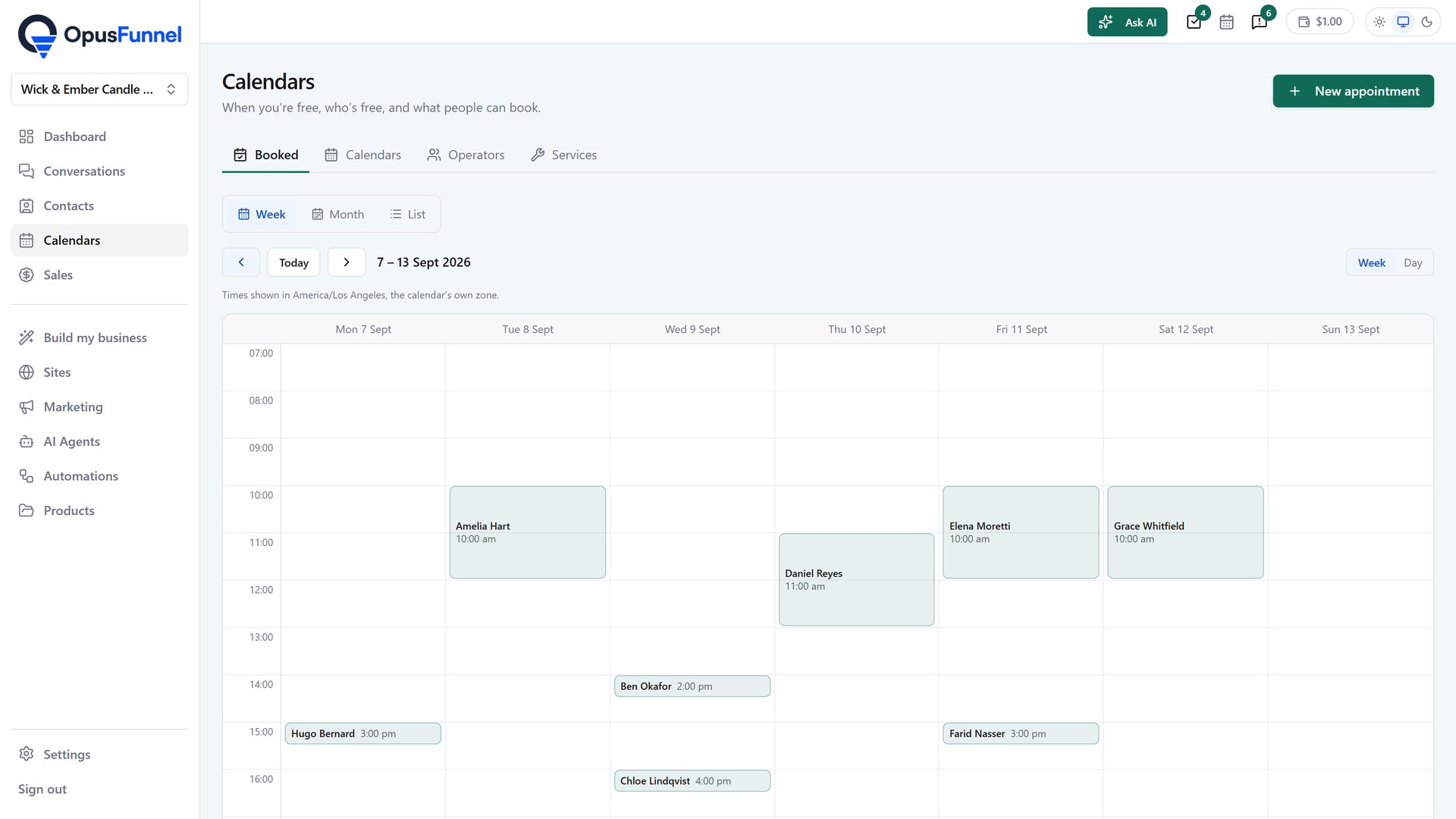Go to Contacts page
The width and height of the screenshot is (1456, 819).
tap(99, 206)
